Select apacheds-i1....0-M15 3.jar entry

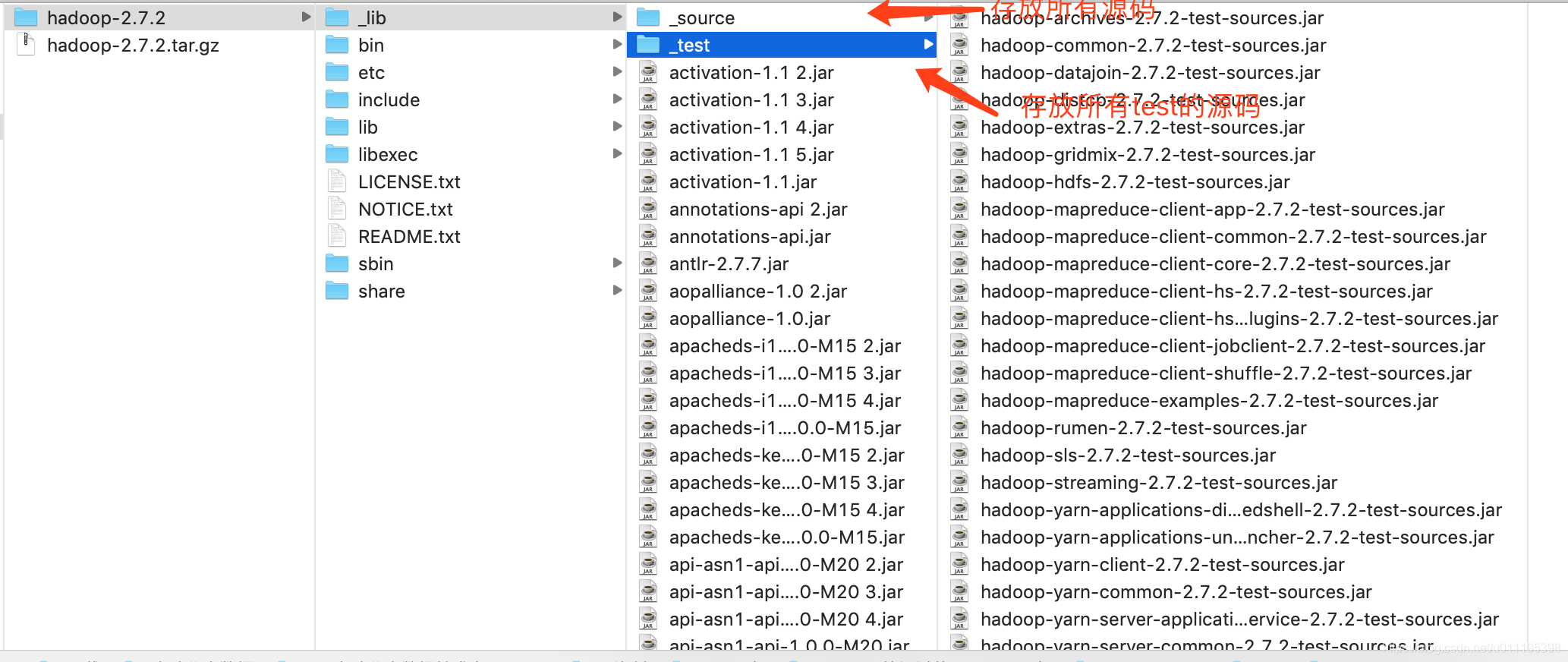786,373
